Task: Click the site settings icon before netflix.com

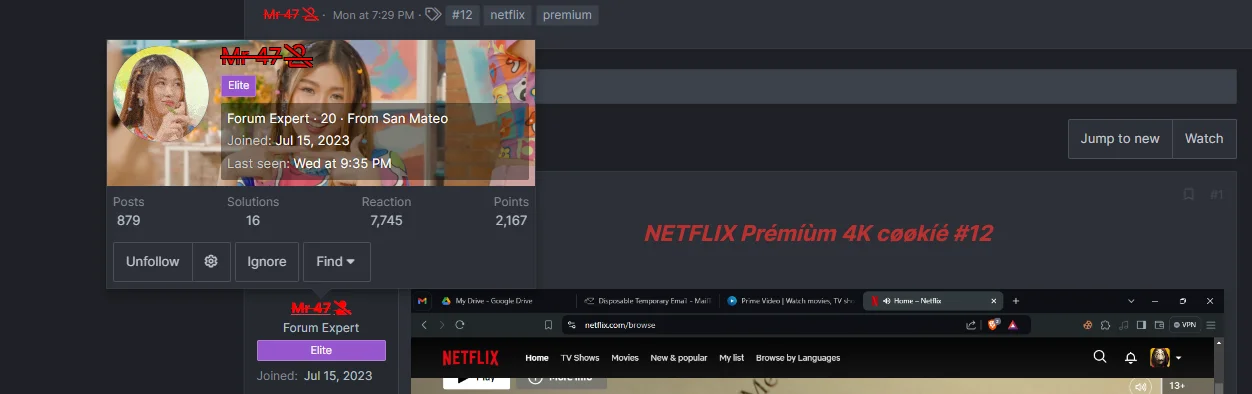Action: point(571,325)
